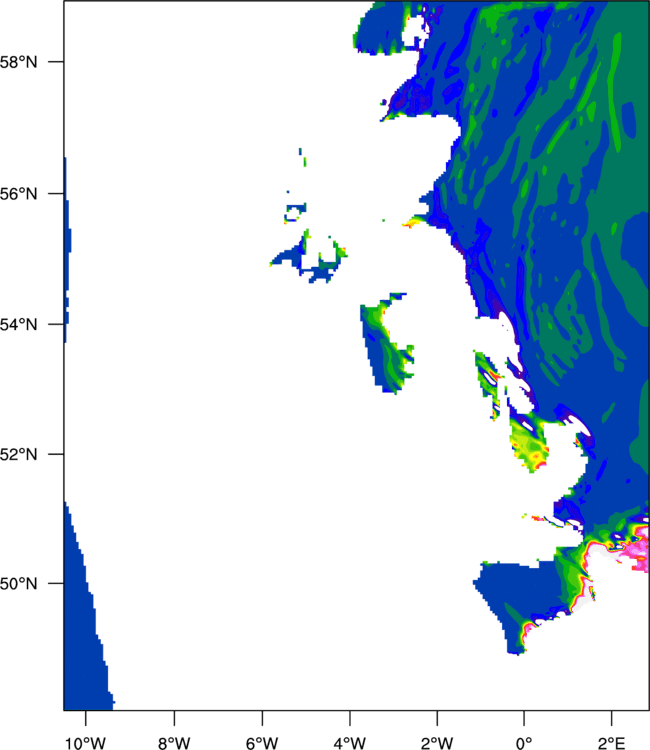The height and width of the screenshot is (750, 650).
Task: Select the 8°W longitude label
Action: pyautogui.click(x=173, y=741)
